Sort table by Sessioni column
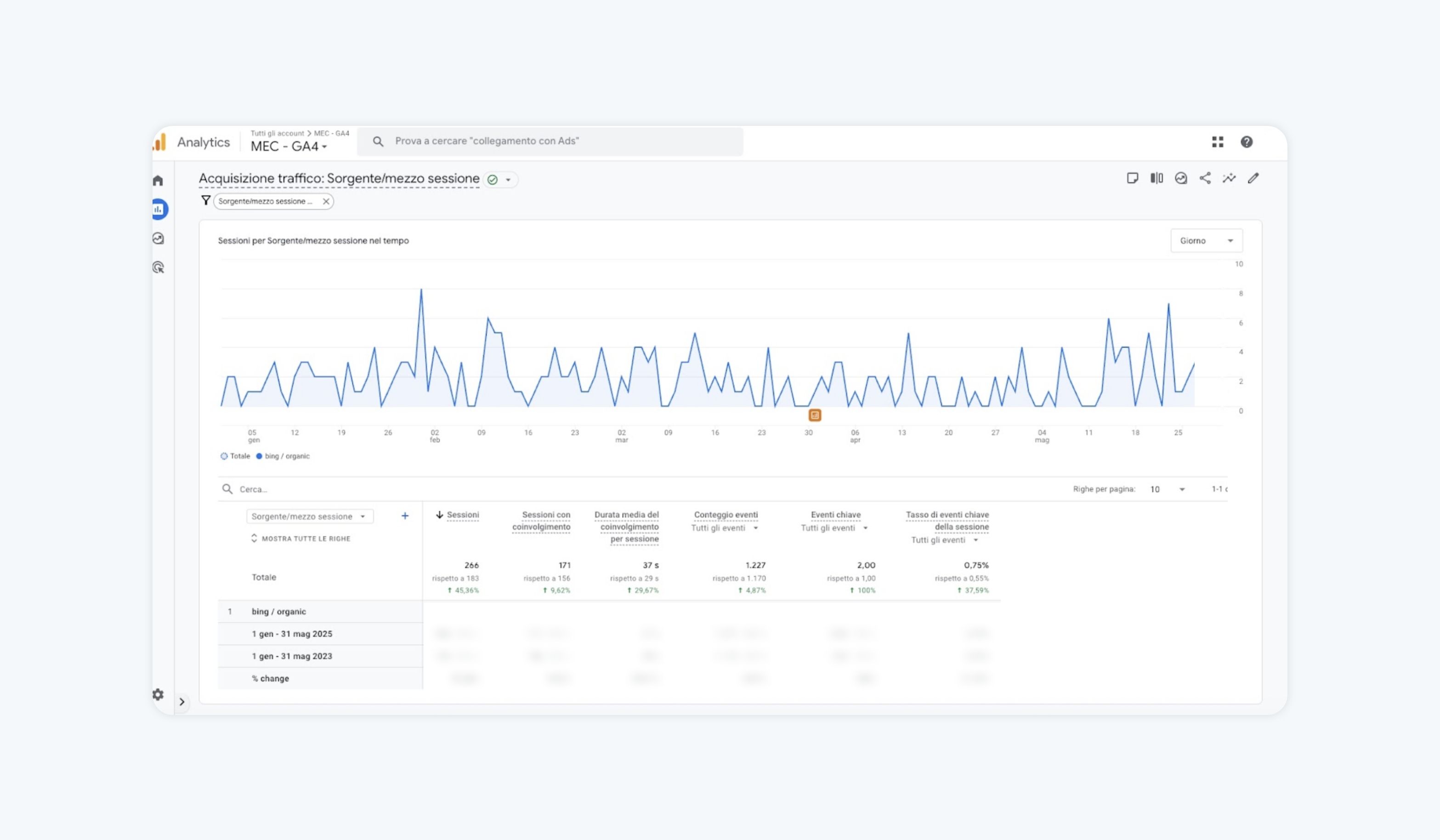Image resolution: width=1440 pixels, height=840 pixels. [462, 515]
